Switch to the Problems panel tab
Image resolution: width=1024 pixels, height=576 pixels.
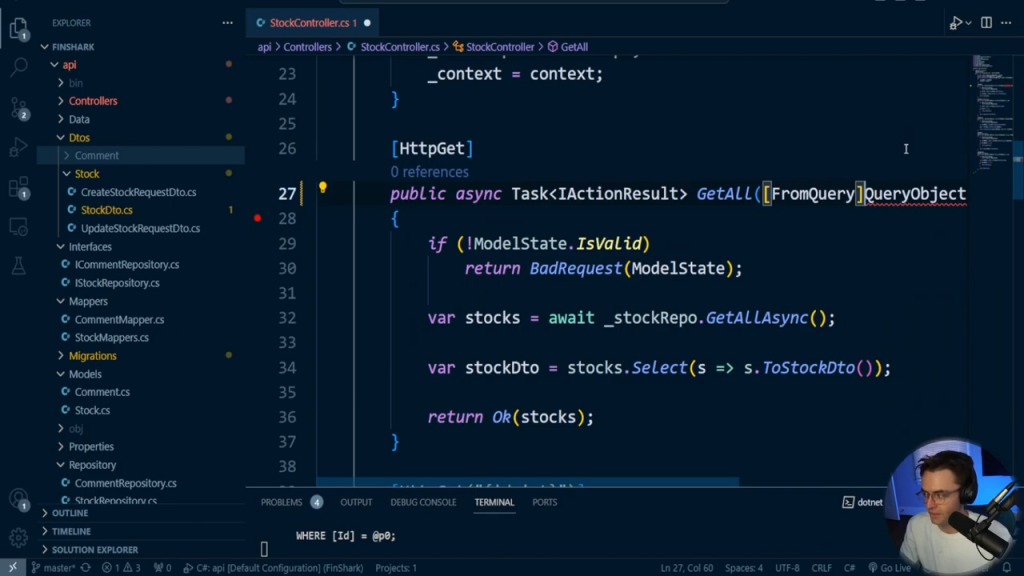pyautogui.click(x=281, y=502)
